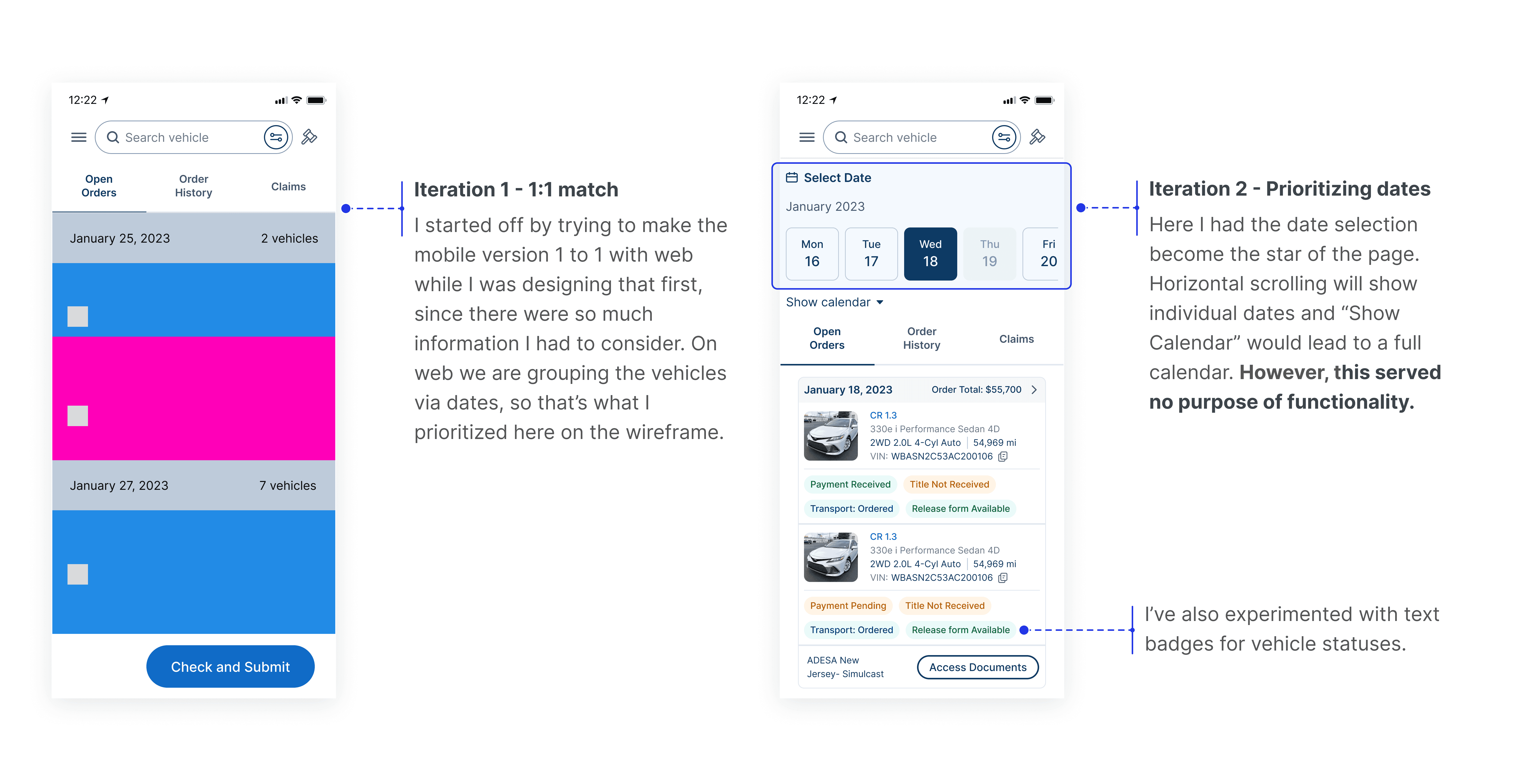Check the box in pink vehicle card
The image size is (1517, 784).
coord(78,416)
